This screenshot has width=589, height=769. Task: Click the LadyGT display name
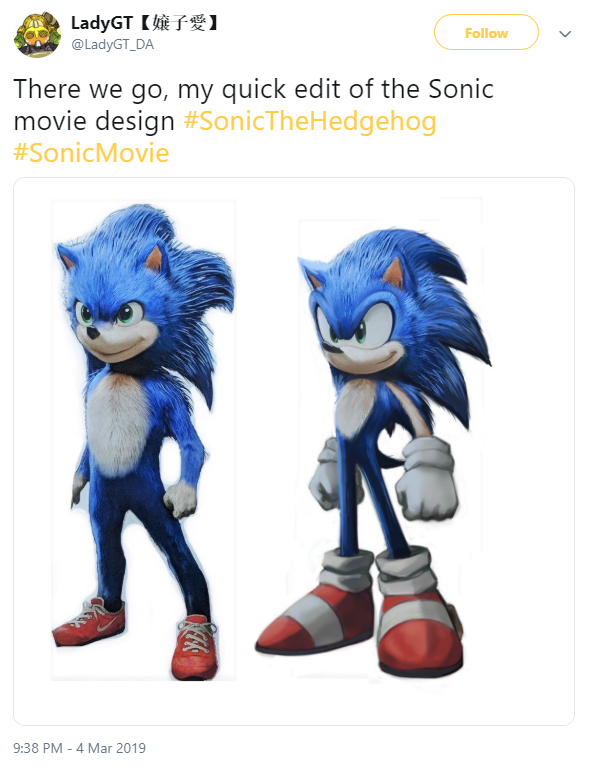102,23
